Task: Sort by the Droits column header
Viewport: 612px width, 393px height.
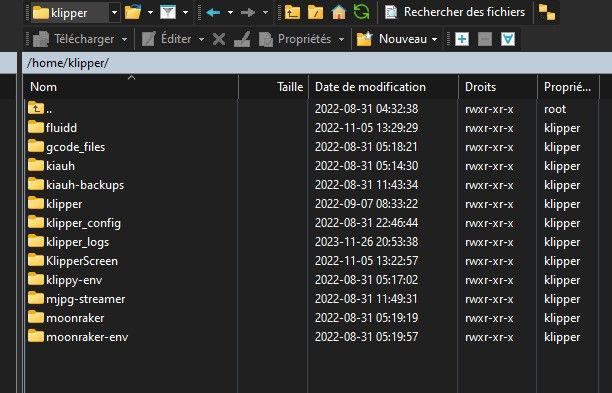Action: point(498,87)
